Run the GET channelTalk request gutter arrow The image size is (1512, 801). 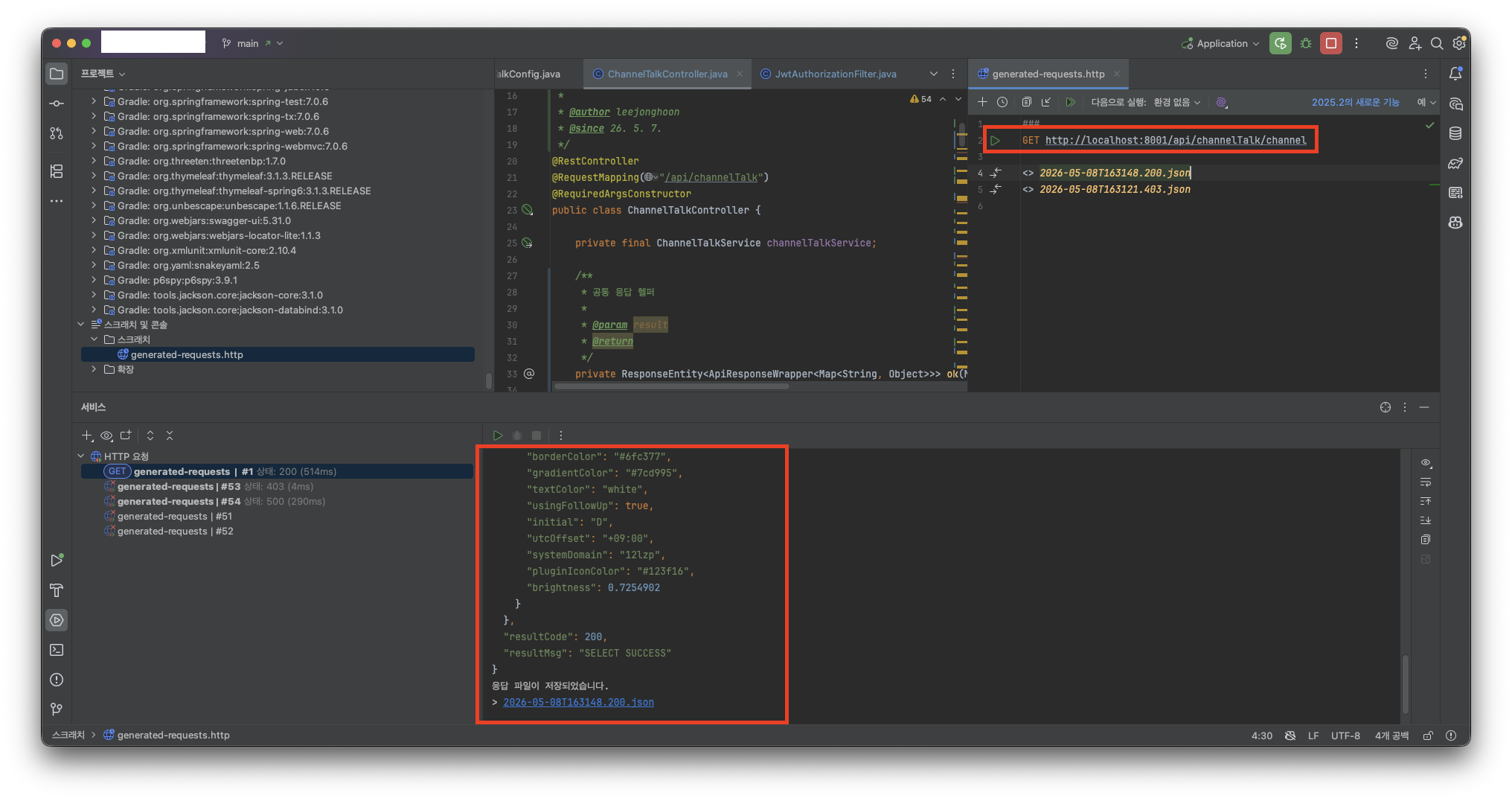coord(996,140)
